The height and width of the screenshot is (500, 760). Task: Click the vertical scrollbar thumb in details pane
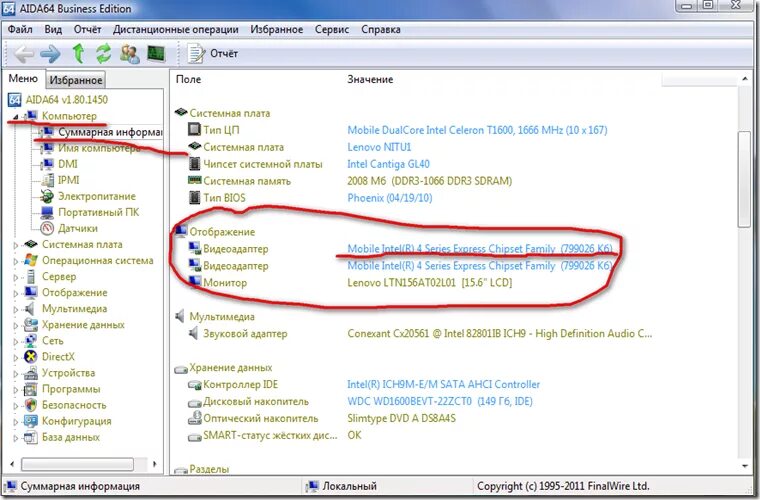pos(744,178)
